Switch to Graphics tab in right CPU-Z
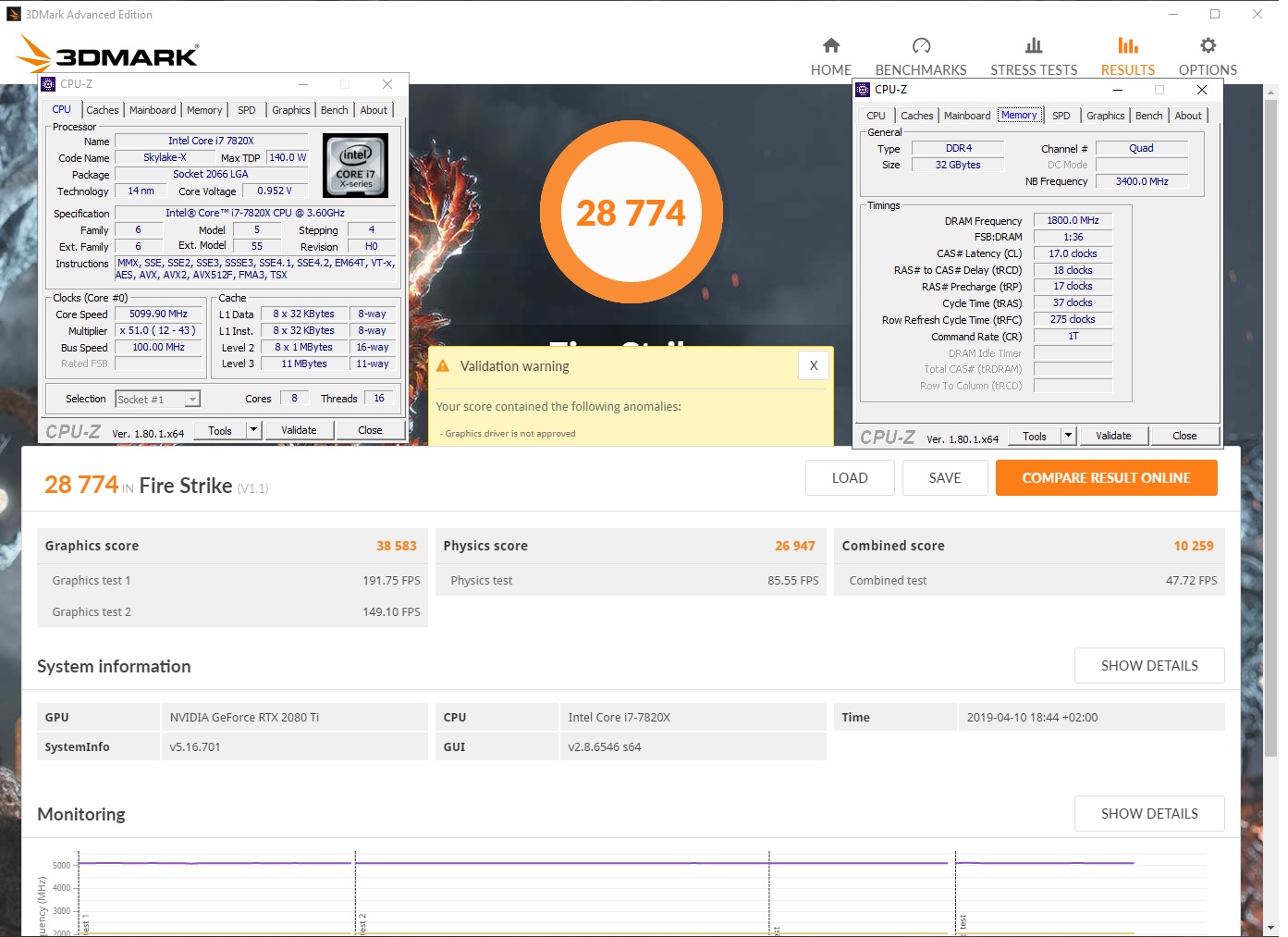Image resolution: width=1288 pixels, height=937 pixels. [1106, 116]
